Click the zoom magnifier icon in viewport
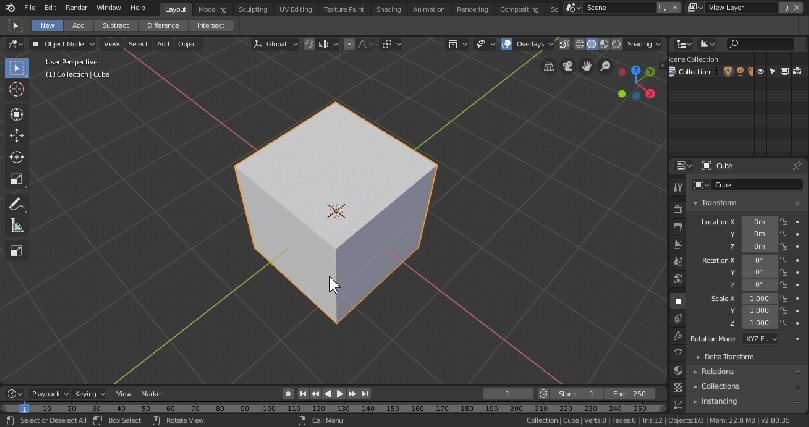Viewport: 809px width, 427px height. (x=604, y=67)
